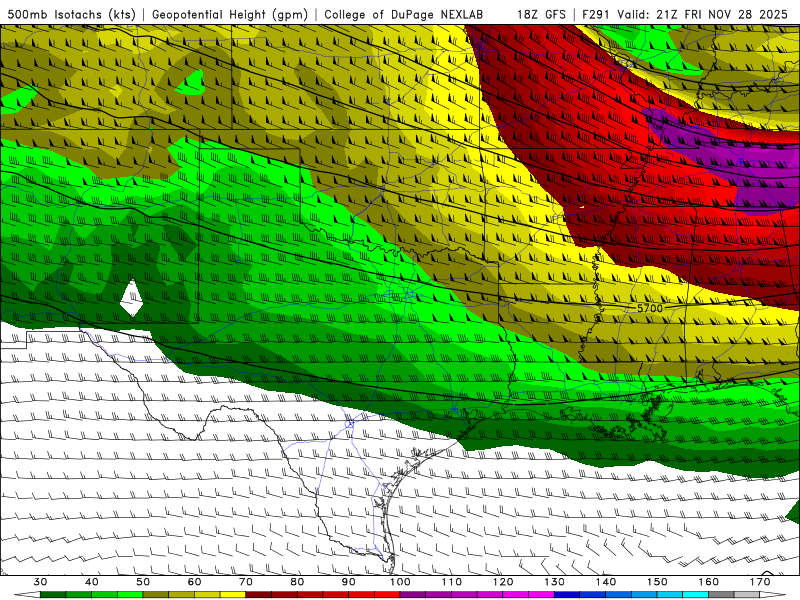
Task: Click the "Valid: 21Z FRI NOV 28 2025" text
Action: (x=703, y=15)
